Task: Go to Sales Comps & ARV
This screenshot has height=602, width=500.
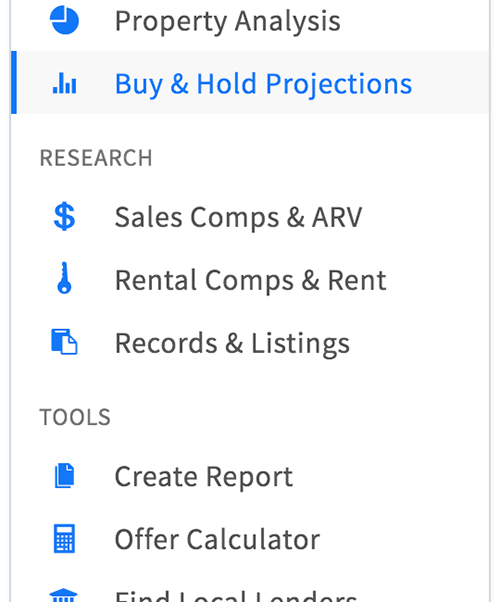Action: (x=238, y=217)
